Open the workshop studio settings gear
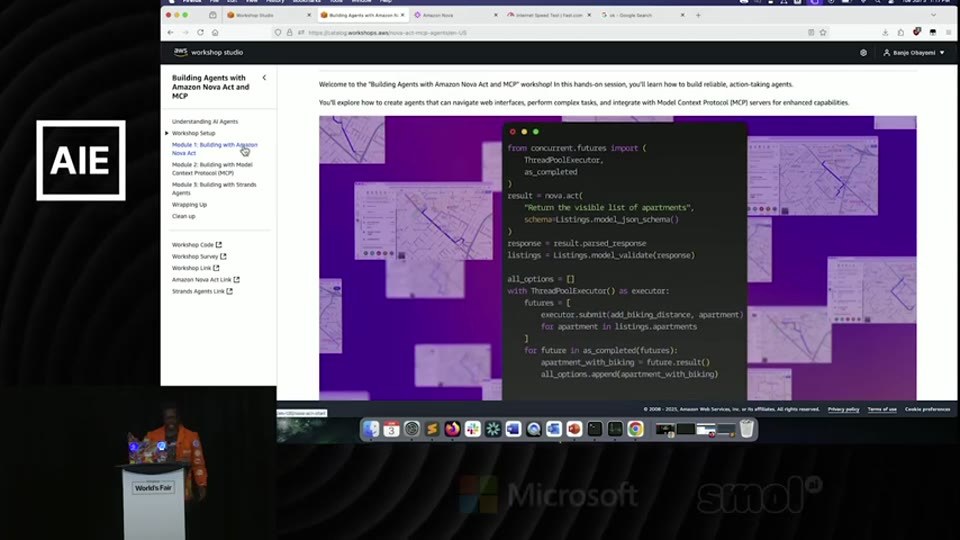 tap(863, 53)
